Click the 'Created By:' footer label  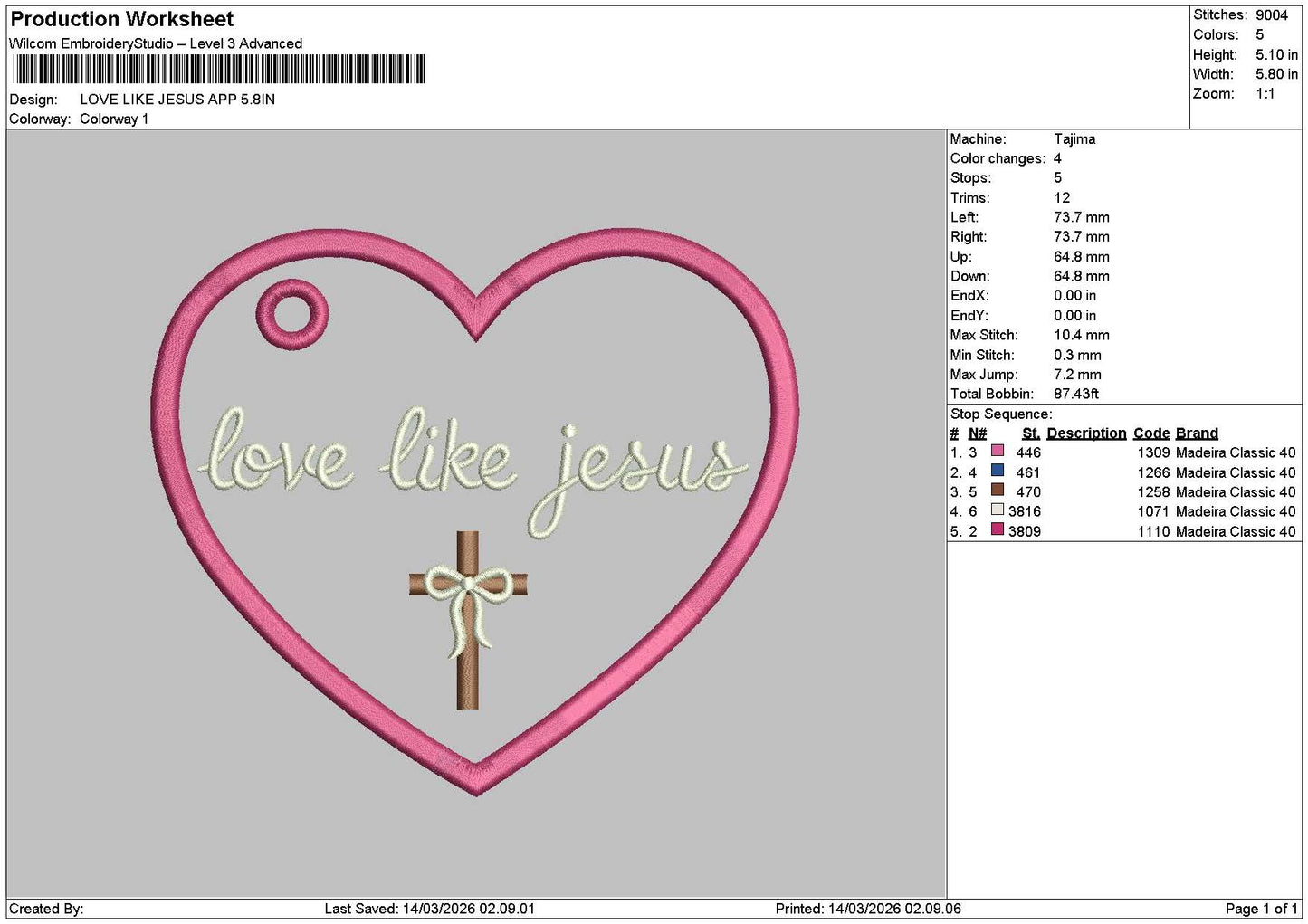click(46, 909)
